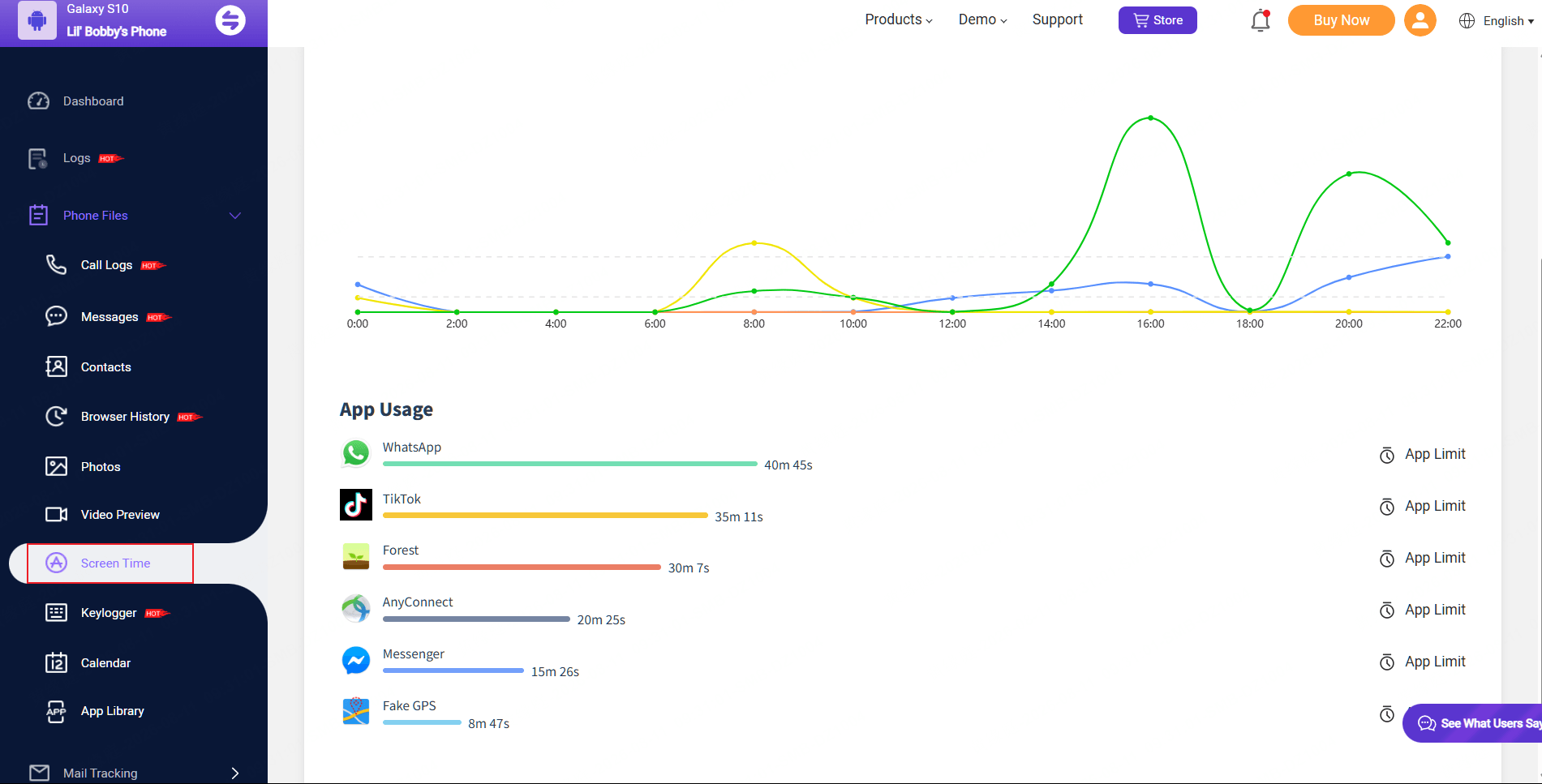Click the Buy Now button
The height and width of the screenshot is (784, 1542).
click(1341, 20)
